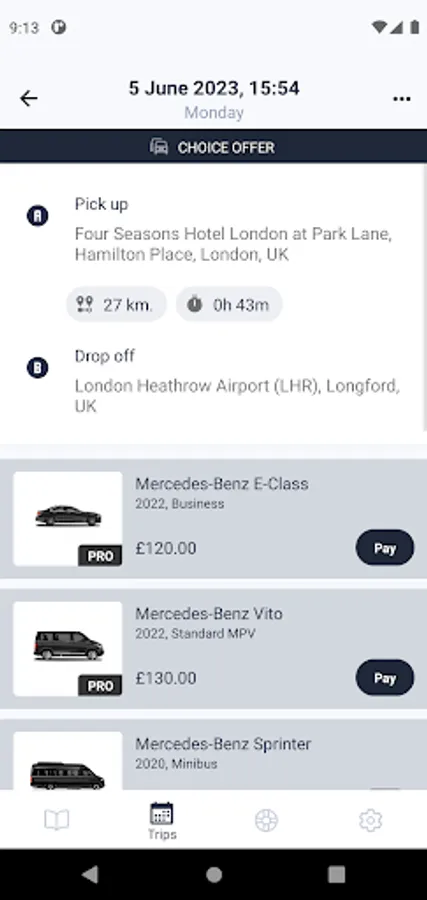Open the three-dot overflow menu
Screen dimensions: 427x900
coord(401,99)
